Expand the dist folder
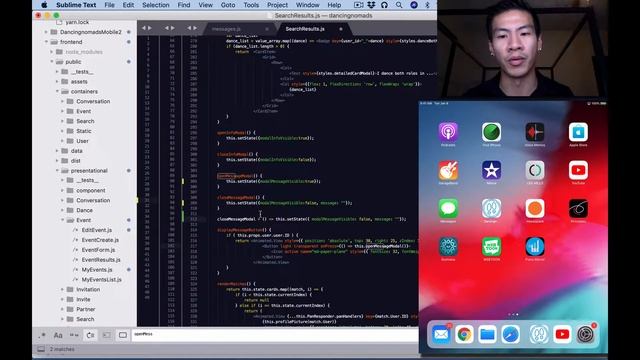The width and height of the screenshot is (640, 360). coord(57,161)
